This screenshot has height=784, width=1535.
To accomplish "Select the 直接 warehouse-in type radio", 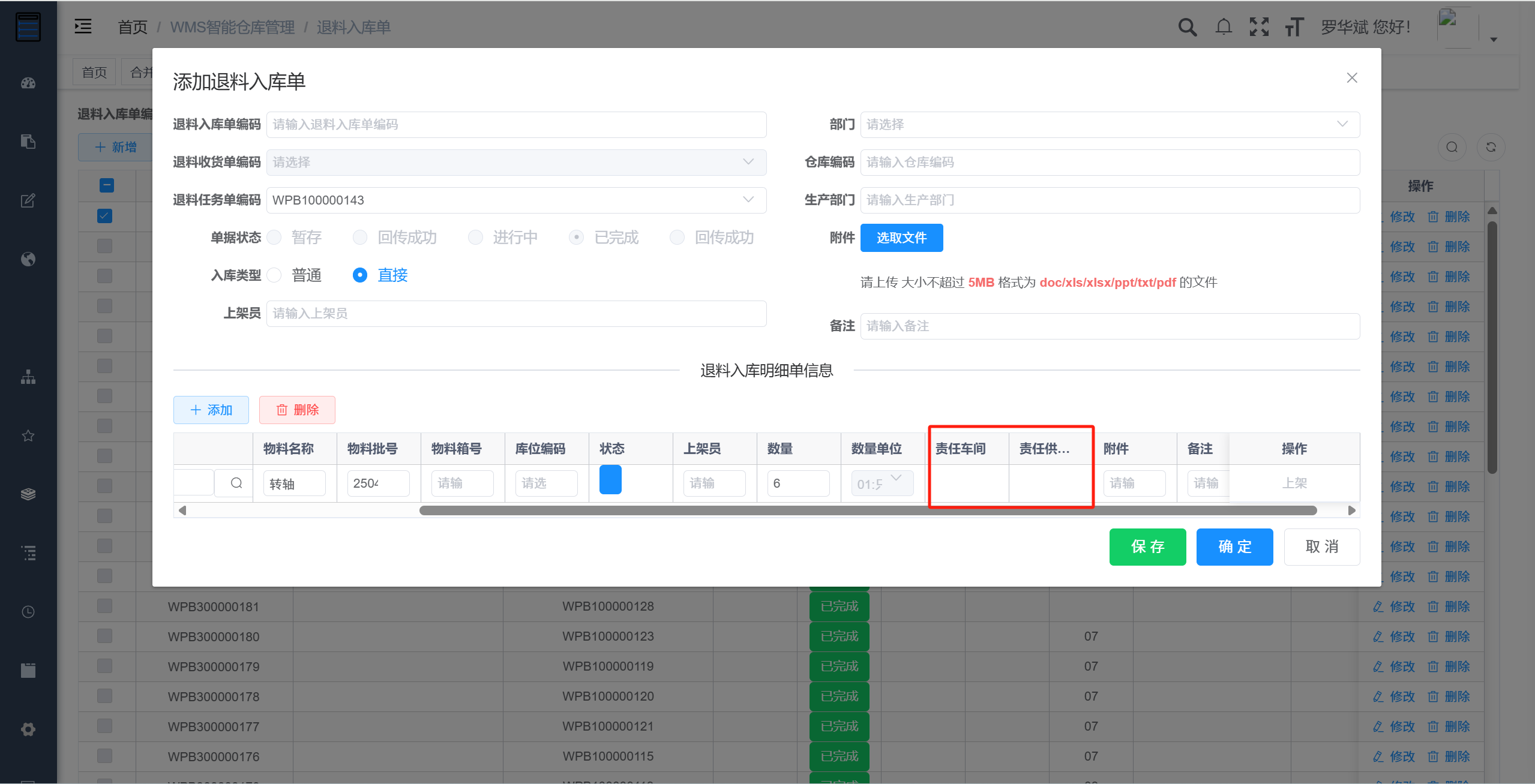I will [360, 275].
